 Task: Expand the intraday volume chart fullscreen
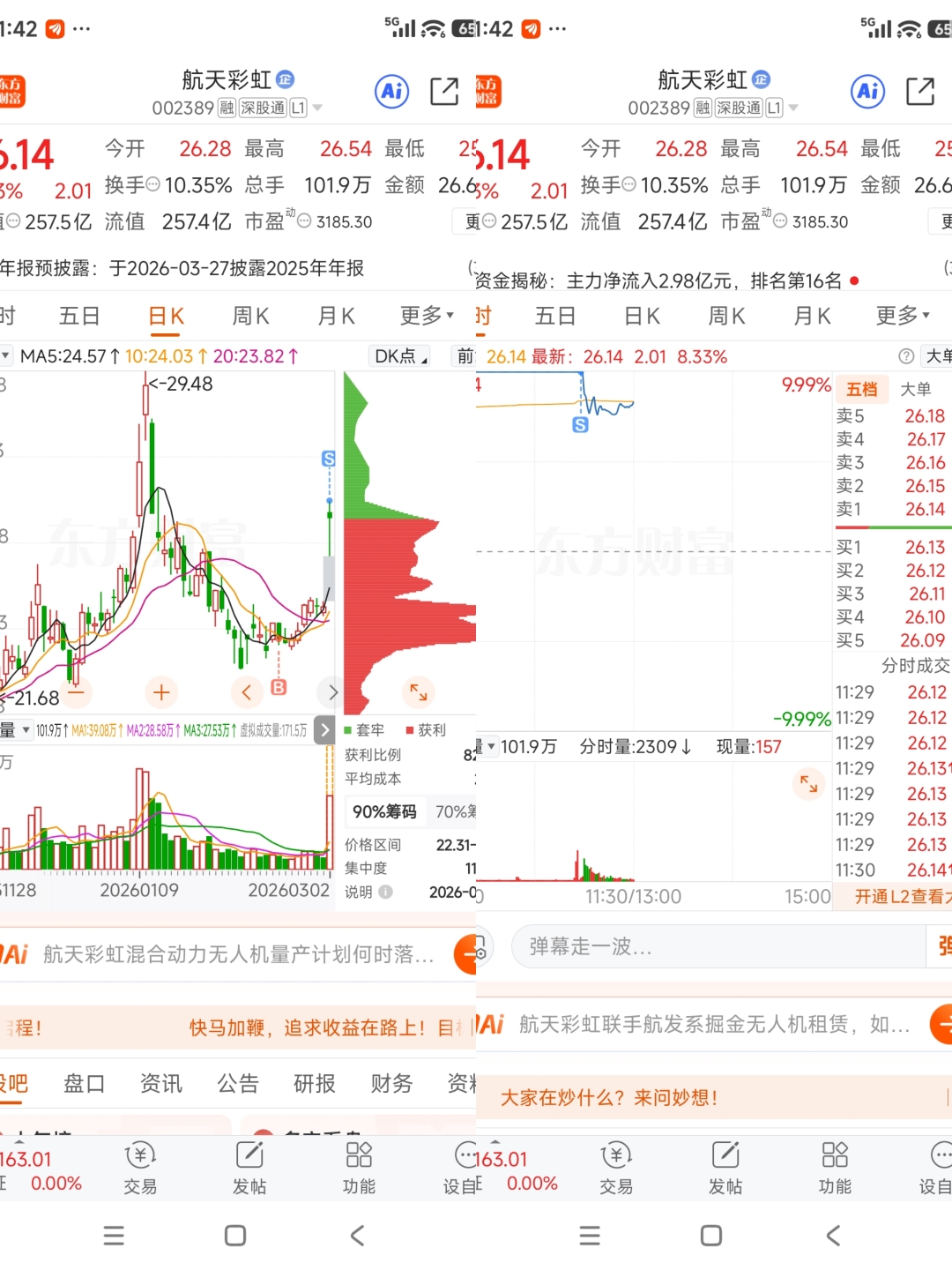[x=808, y=782]
